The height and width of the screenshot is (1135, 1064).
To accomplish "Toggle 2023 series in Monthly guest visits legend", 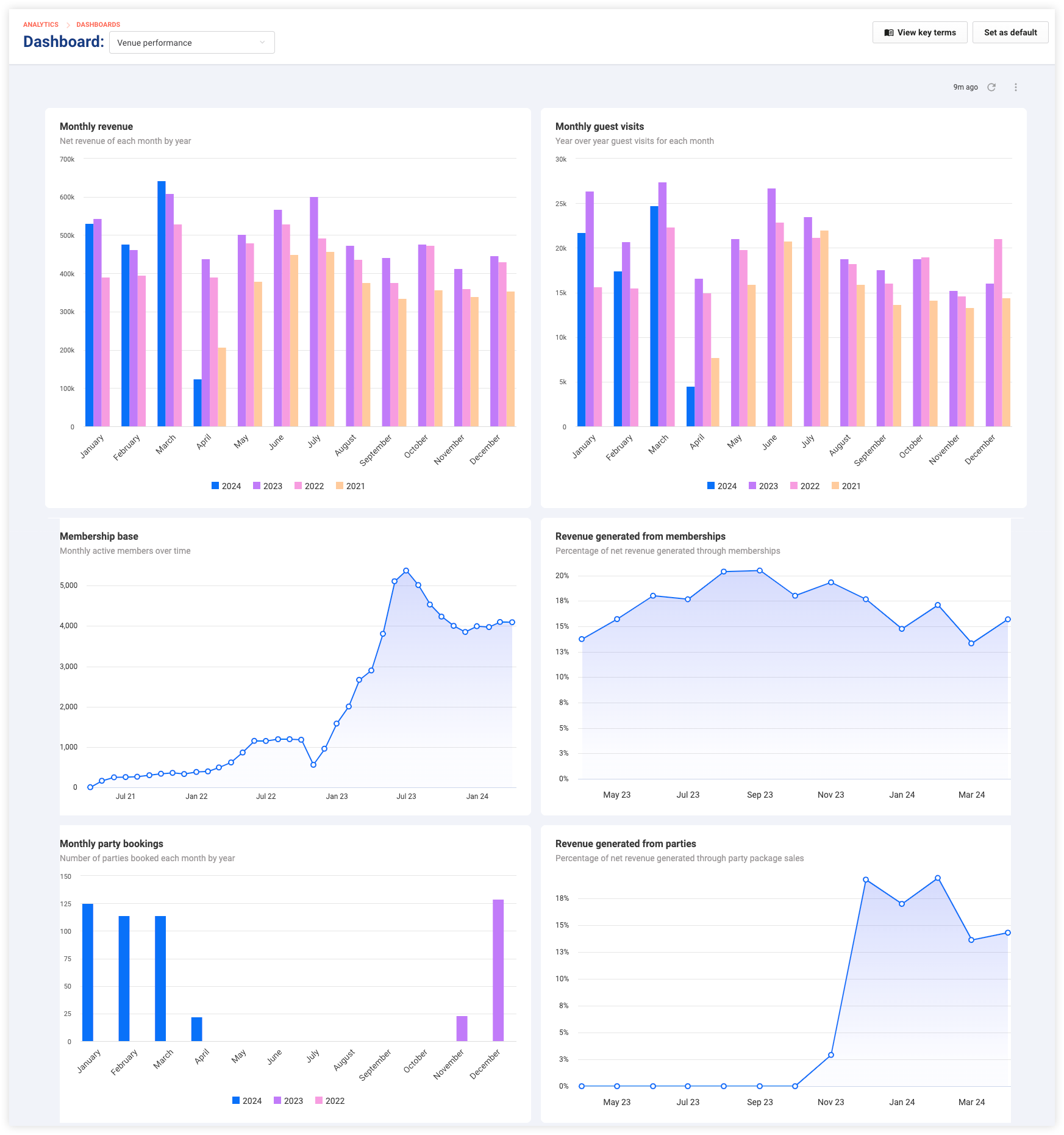I will point(763,486).
